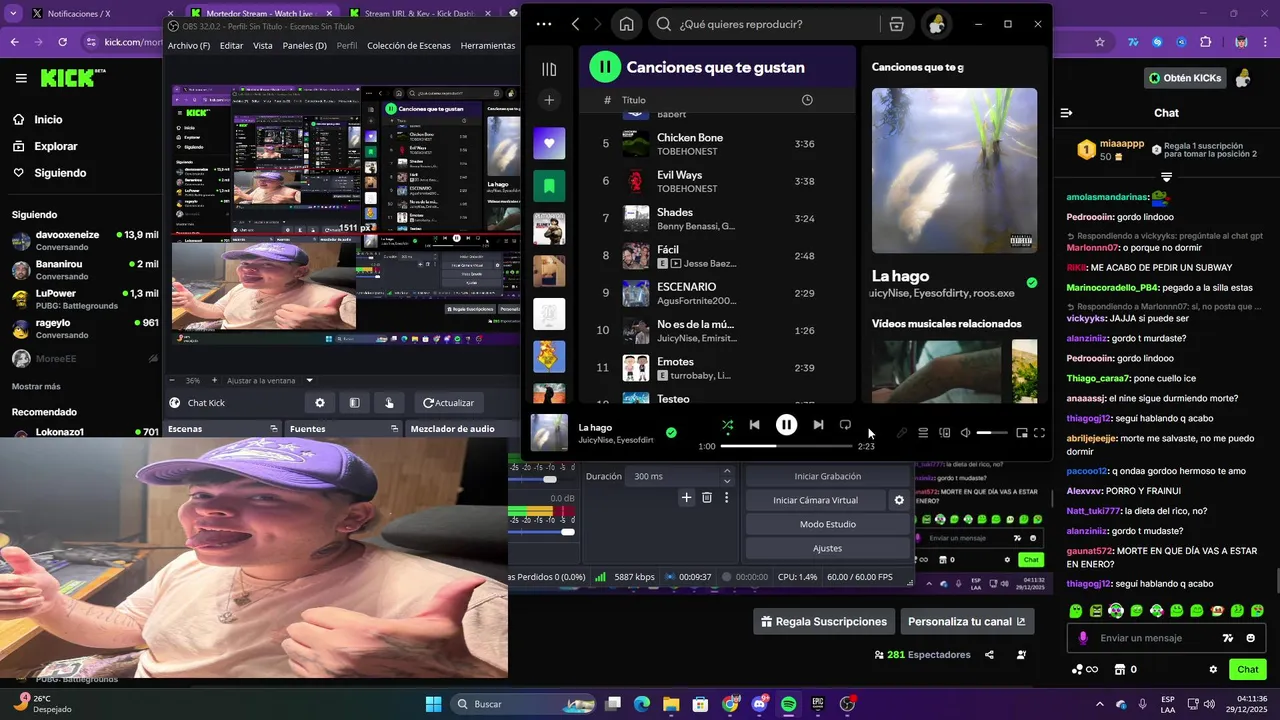1280x720 pixels.
Task: Open OBS Editar menu
Action: (231, 46)
